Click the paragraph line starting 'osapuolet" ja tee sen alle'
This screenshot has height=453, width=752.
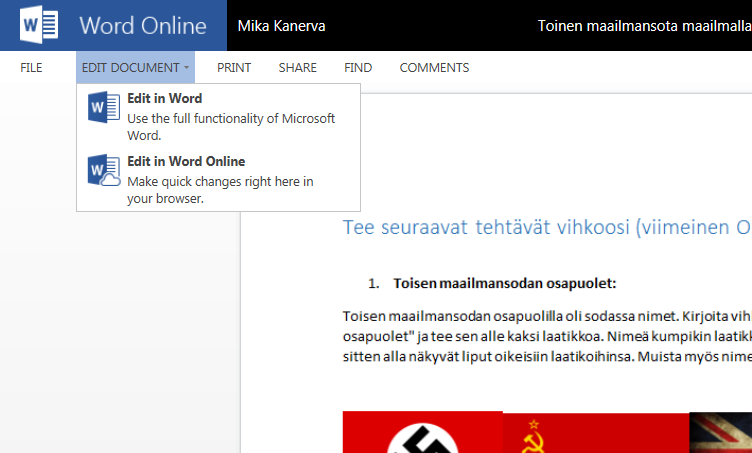coord(547,337)
